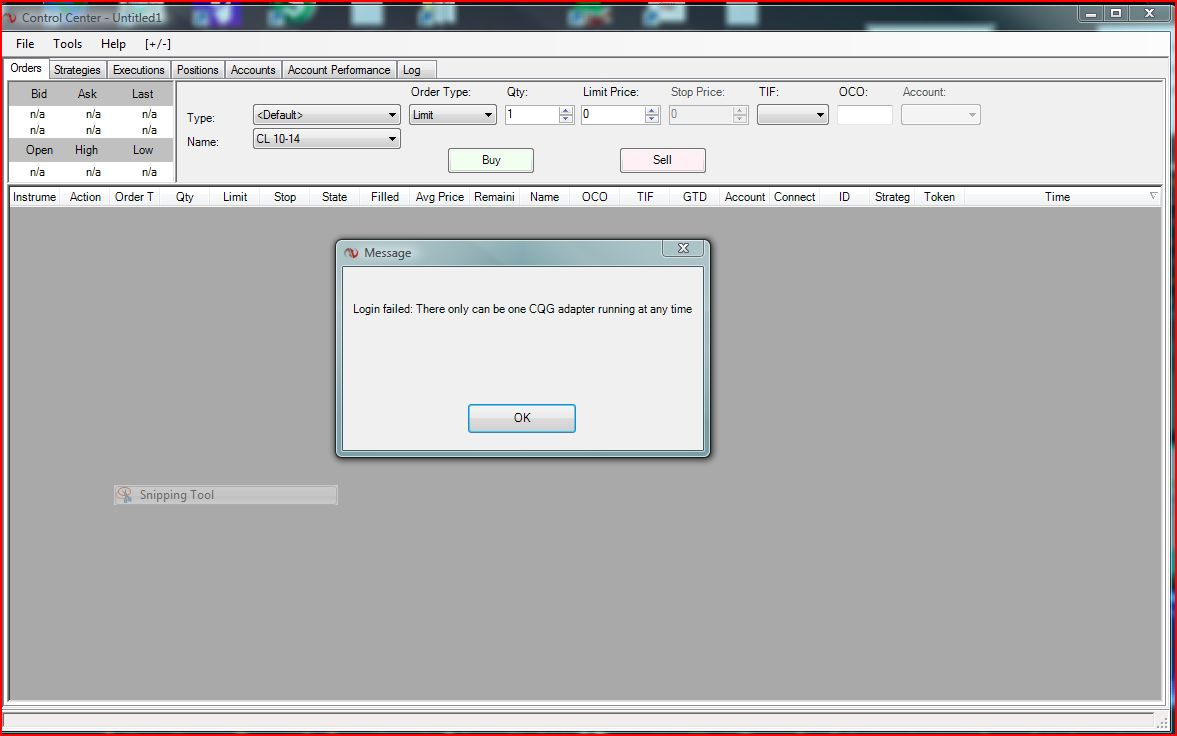Image resolution: width=1177 pixels, height=736 pixels.
Task: Sort by State column header
Action: point(334,197)
